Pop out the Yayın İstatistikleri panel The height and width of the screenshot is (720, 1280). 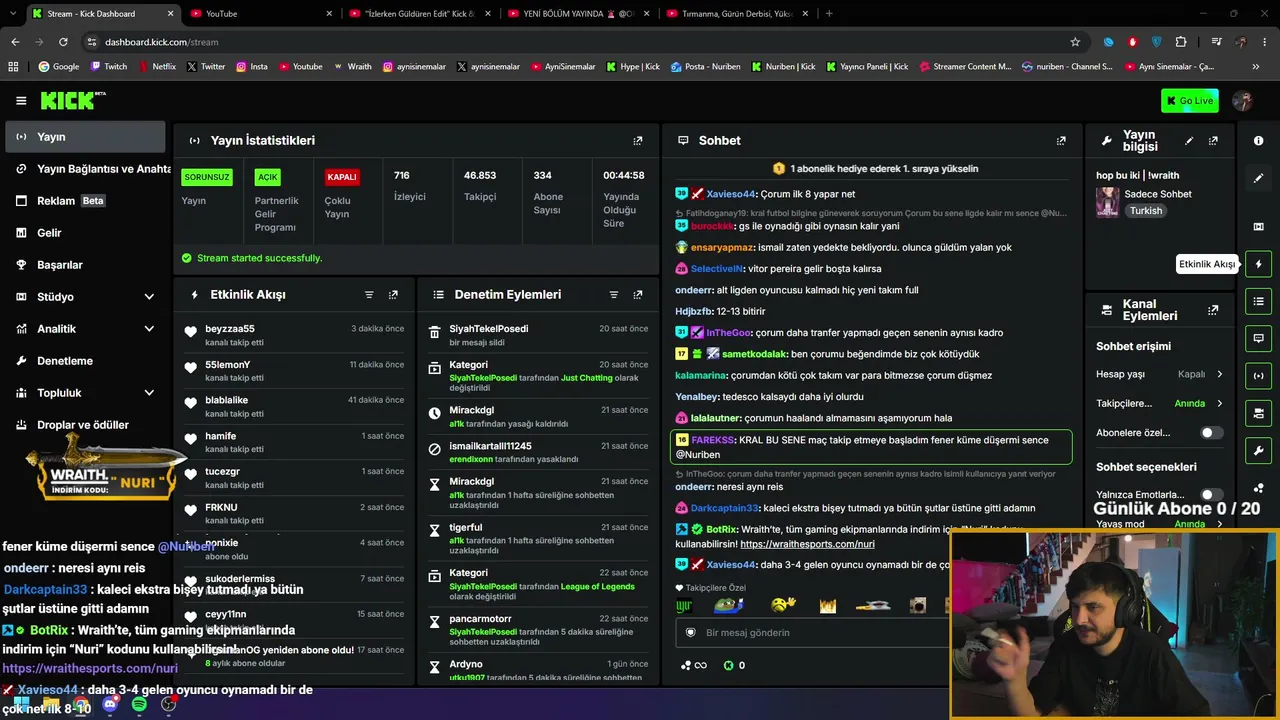click(x=638, y=141)
